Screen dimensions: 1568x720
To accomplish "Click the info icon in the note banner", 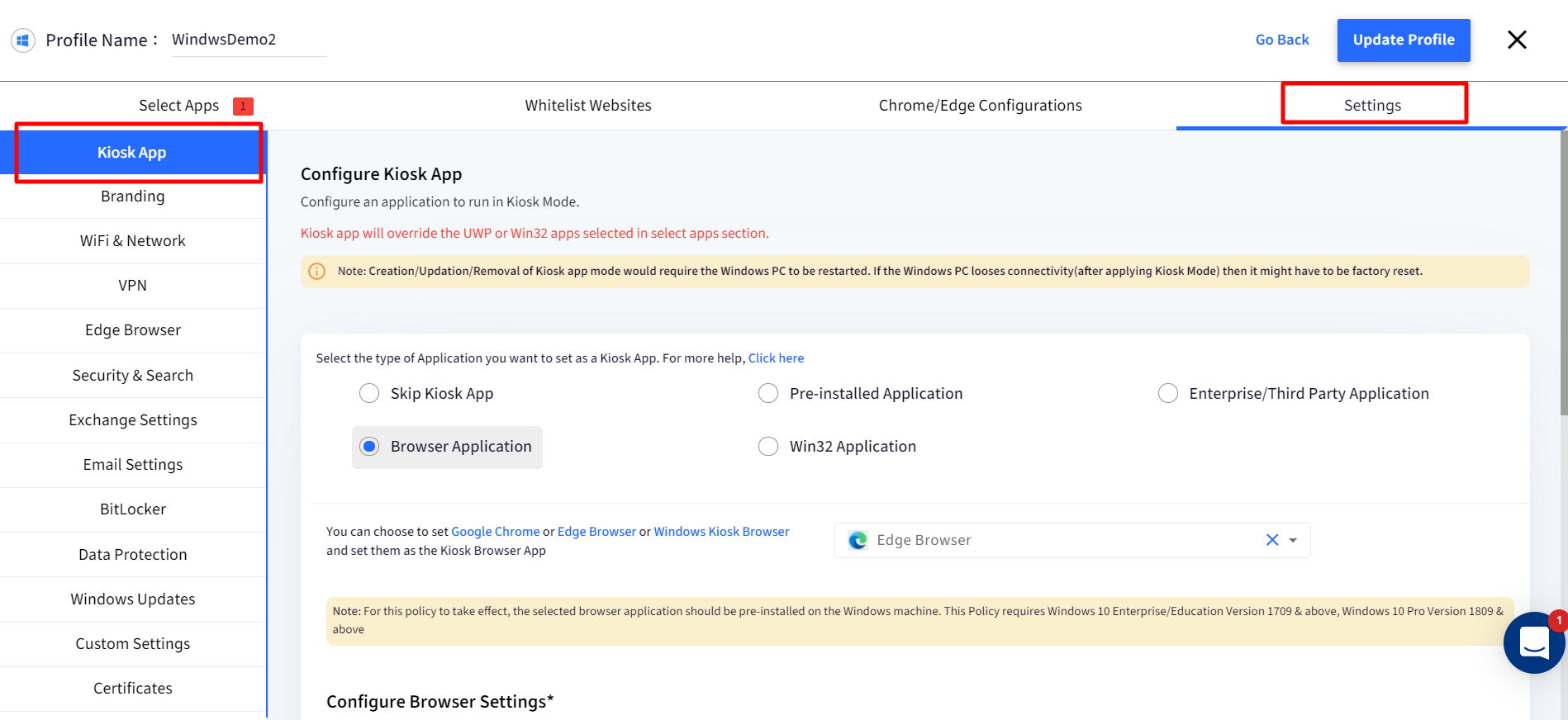I will tap(316, 271).
